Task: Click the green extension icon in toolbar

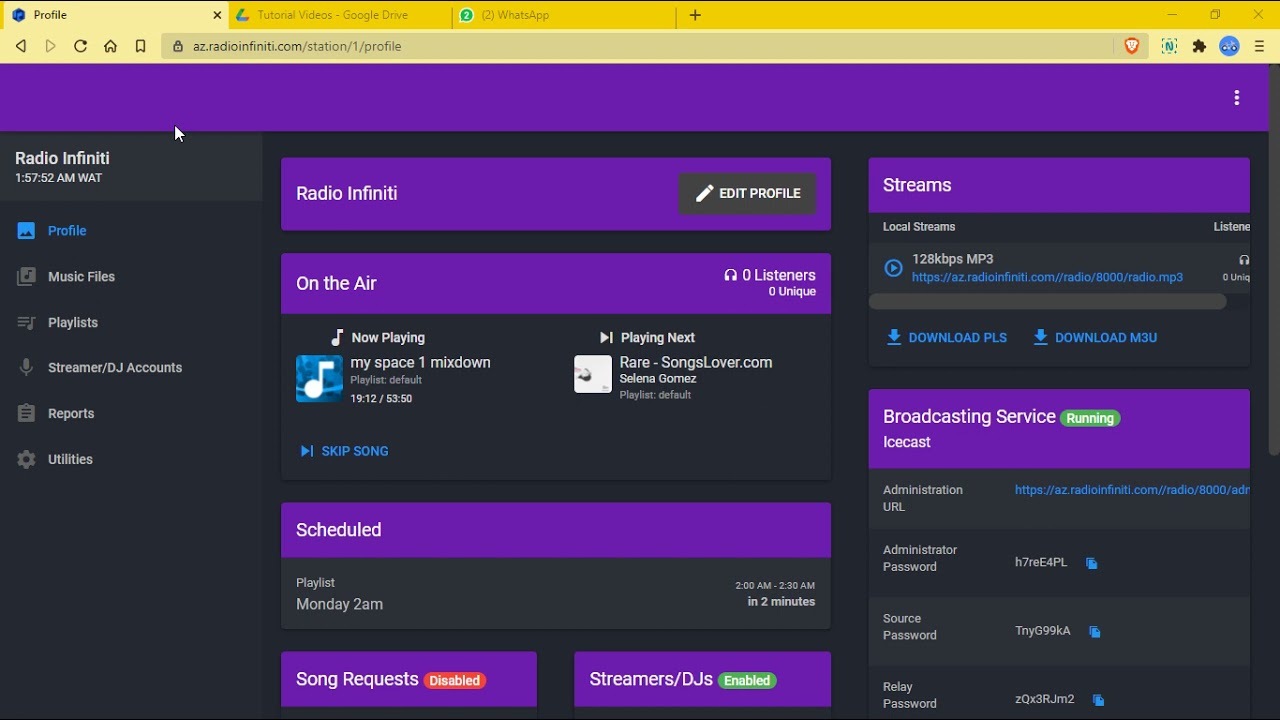Action: pos(1169,46)
